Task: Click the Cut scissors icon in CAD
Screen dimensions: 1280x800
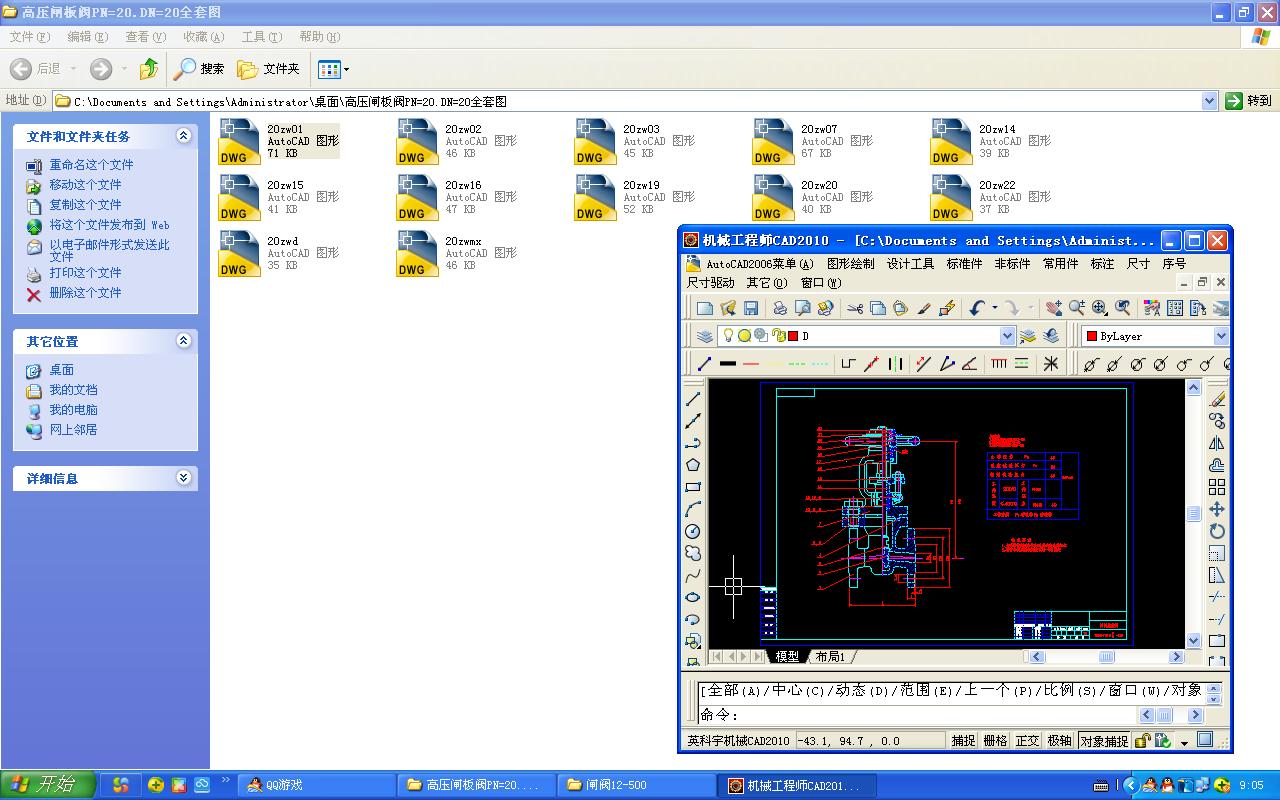Action: click(855, 309)
